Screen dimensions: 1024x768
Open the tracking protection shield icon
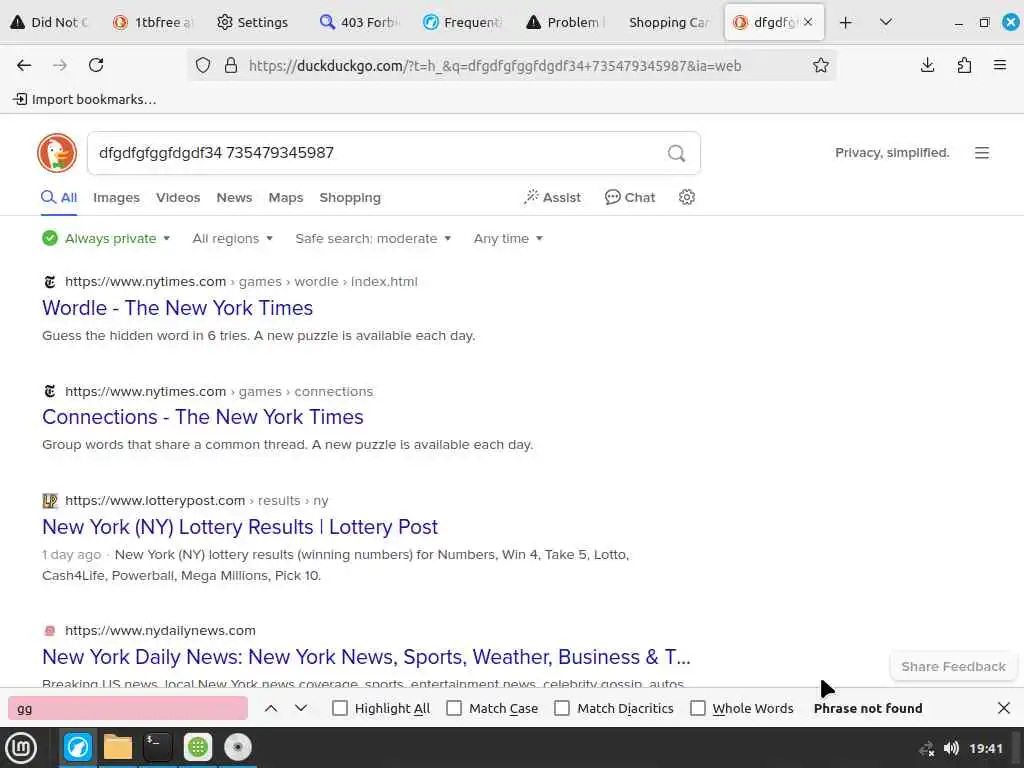(203, 65)
